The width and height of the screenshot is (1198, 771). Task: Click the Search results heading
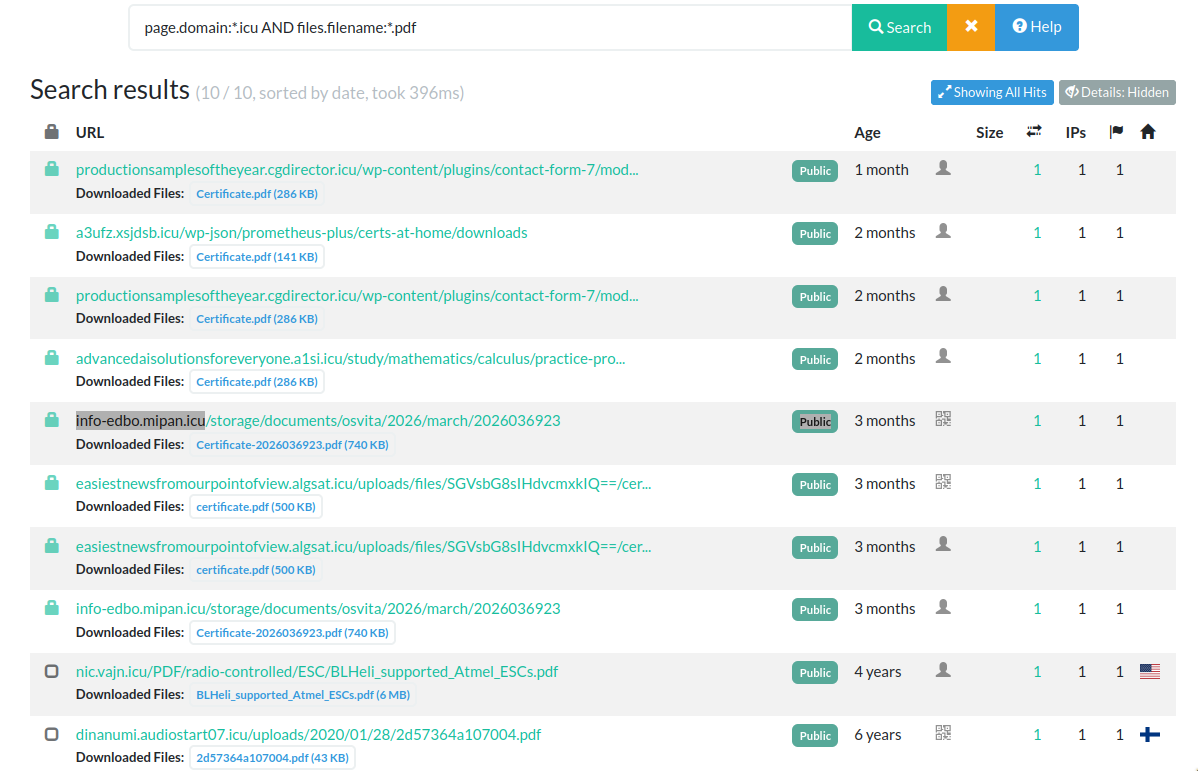point(110,90)
